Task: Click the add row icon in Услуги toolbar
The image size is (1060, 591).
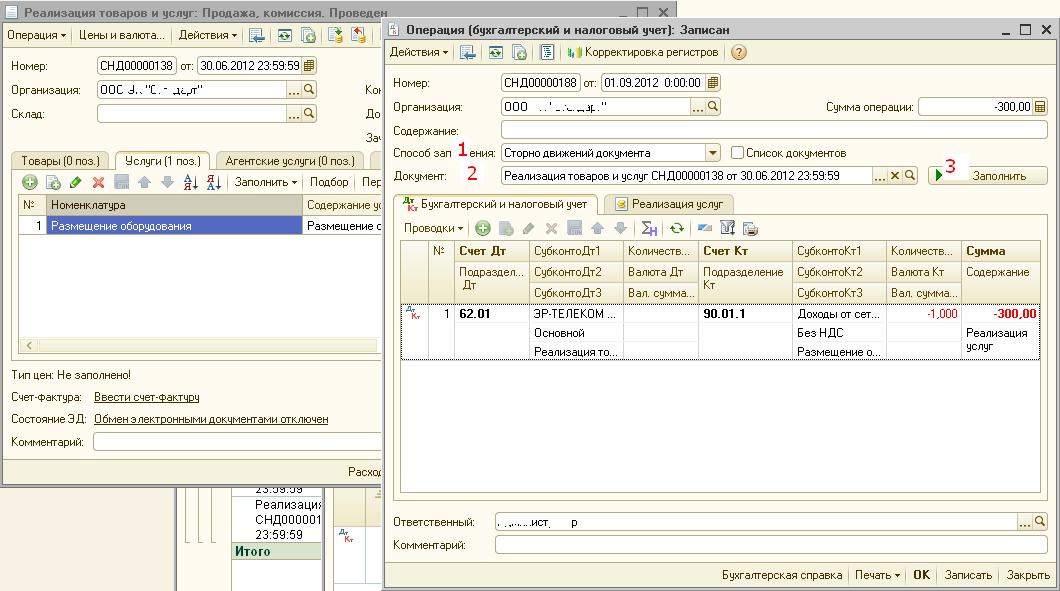Action: coord(30,182)
